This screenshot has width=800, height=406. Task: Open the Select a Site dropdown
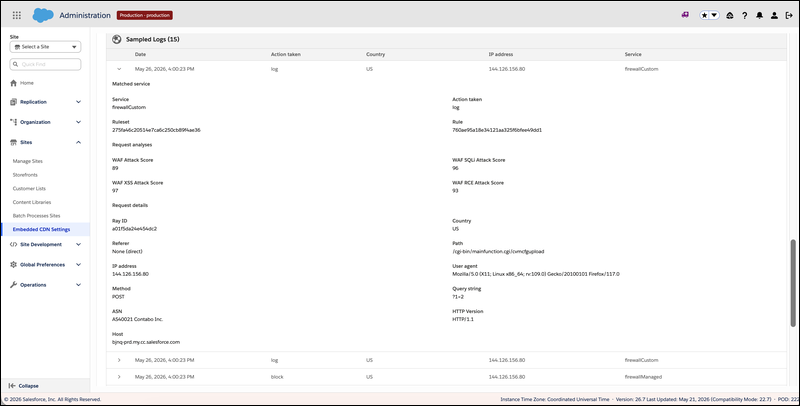[x=45, y=47]
